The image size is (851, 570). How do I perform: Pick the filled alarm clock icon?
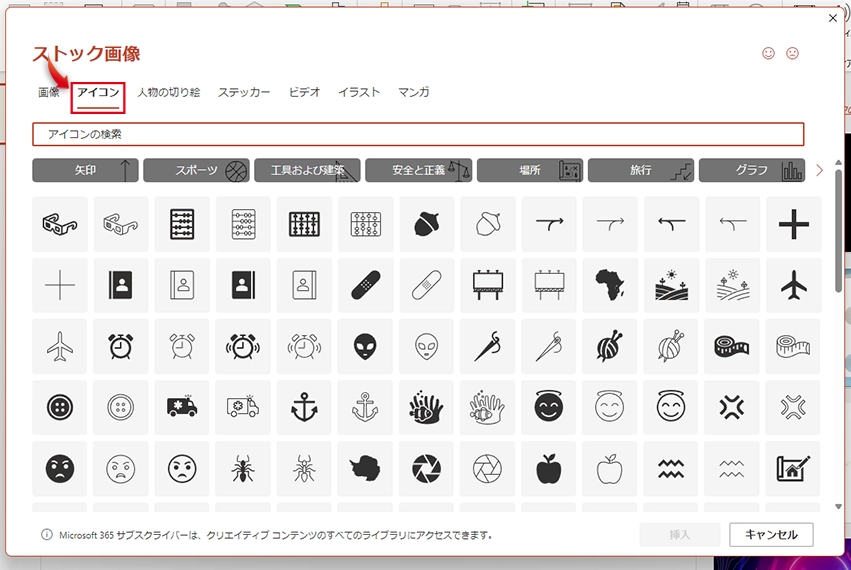click(x=120, y=346)
